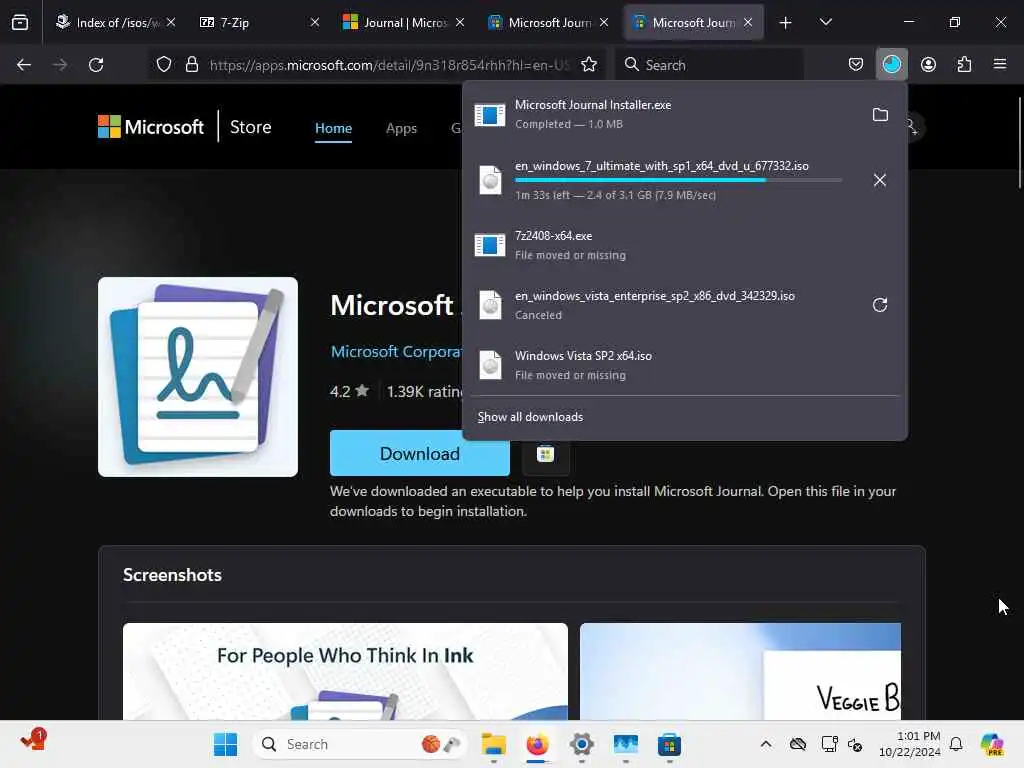Open the extensions puzzle icon

coord(964,65)
